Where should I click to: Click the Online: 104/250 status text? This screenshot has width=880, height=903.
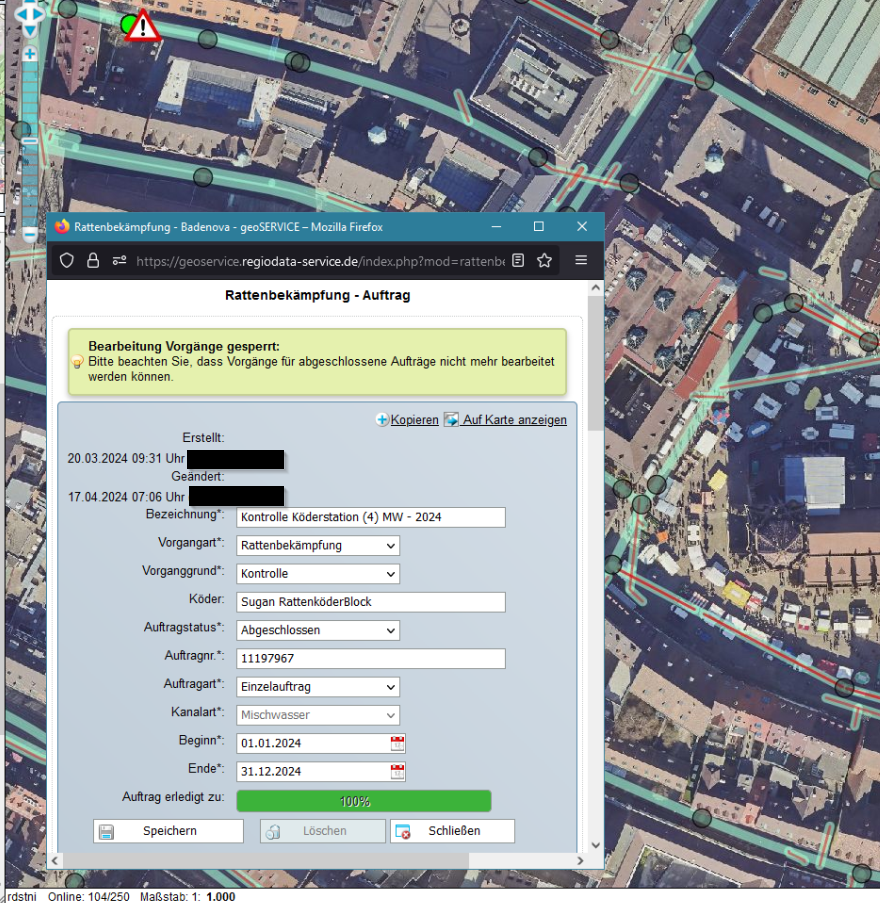89,897
